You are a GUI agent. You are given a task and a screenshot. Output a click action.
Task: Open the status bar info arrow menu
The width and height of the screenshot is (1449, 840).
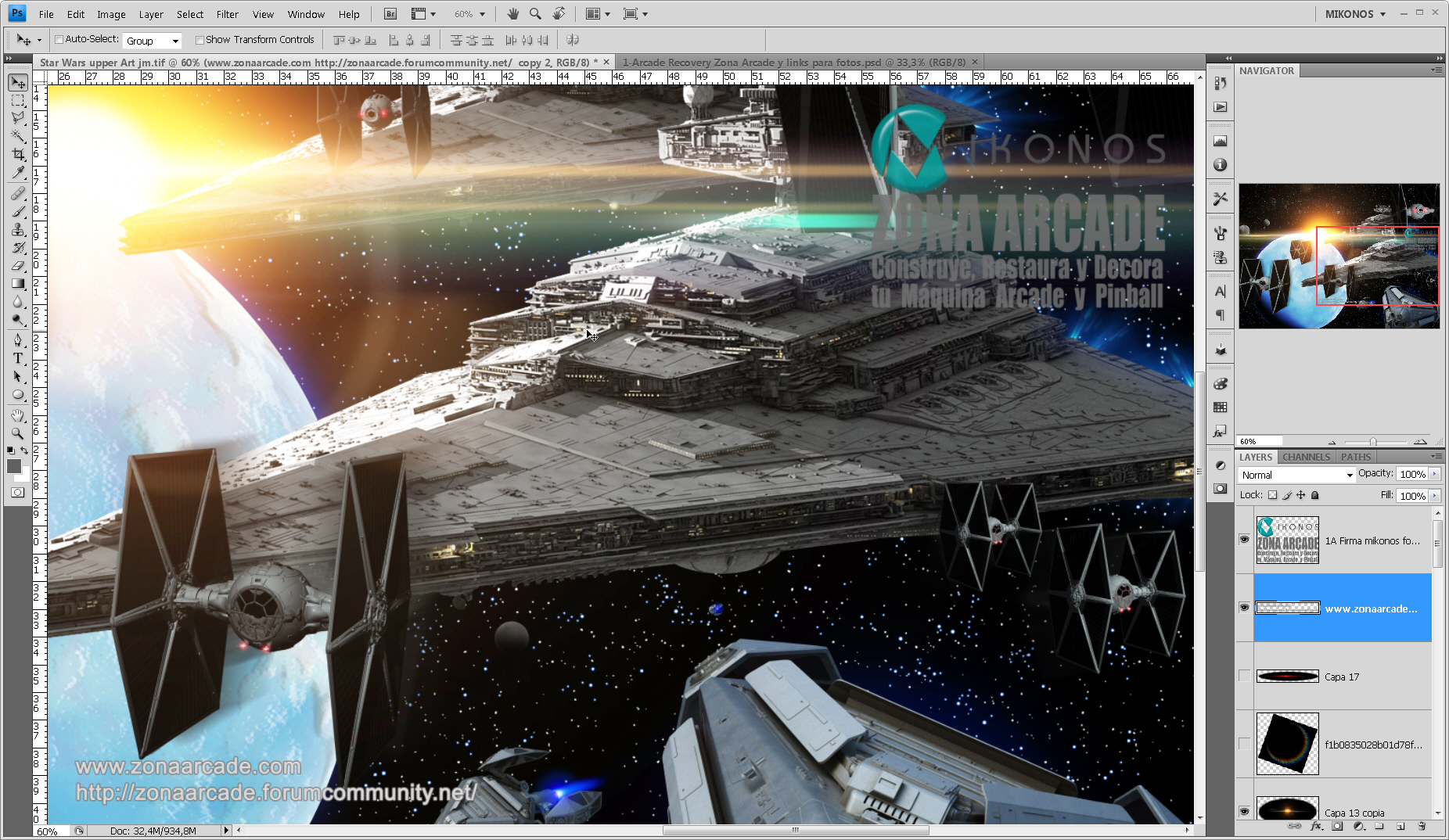pos(226,831)
